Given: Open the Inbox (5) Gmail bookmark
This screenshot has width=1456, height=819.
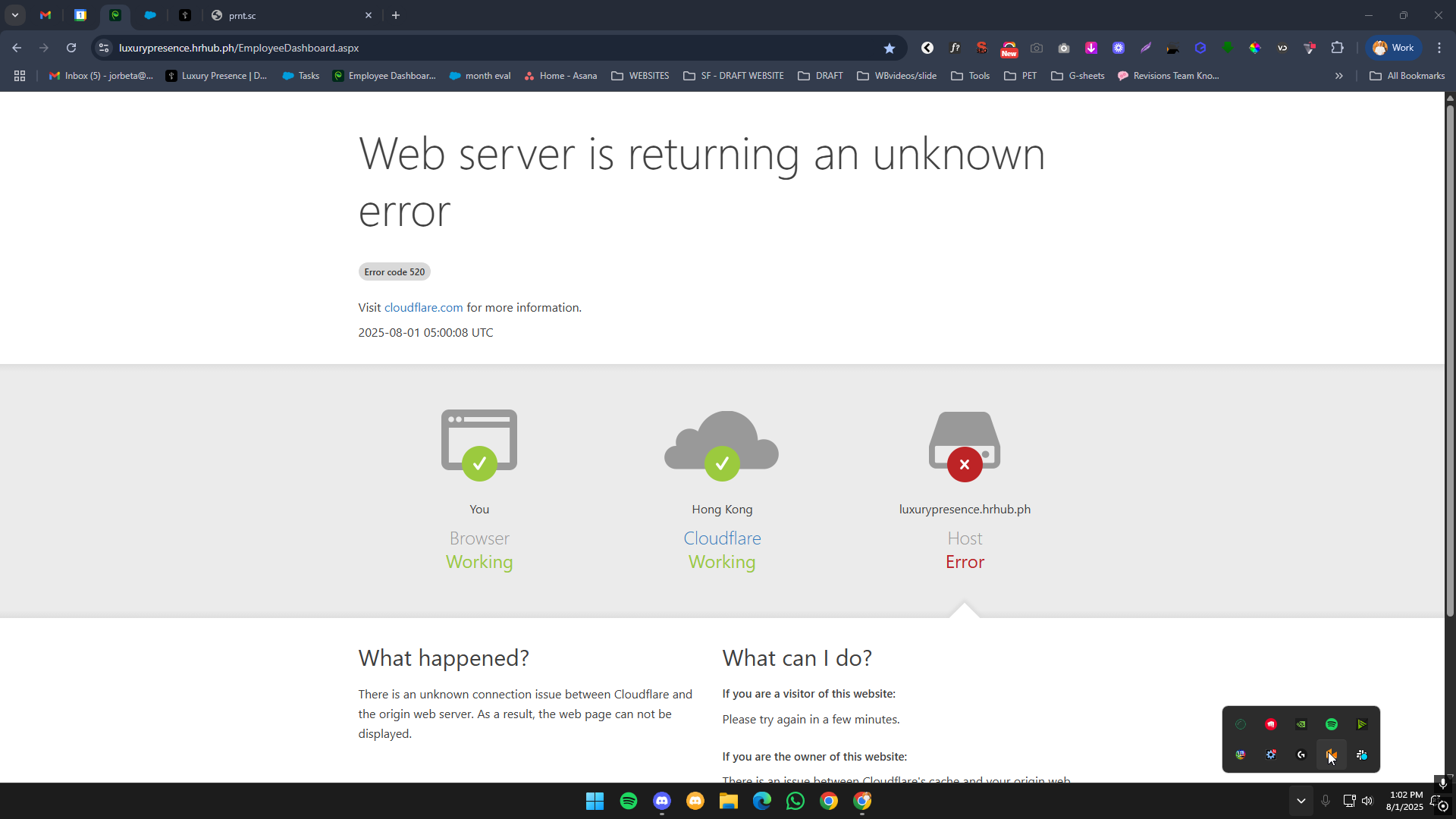Looking at the screenshot, I should pos(101,76).
